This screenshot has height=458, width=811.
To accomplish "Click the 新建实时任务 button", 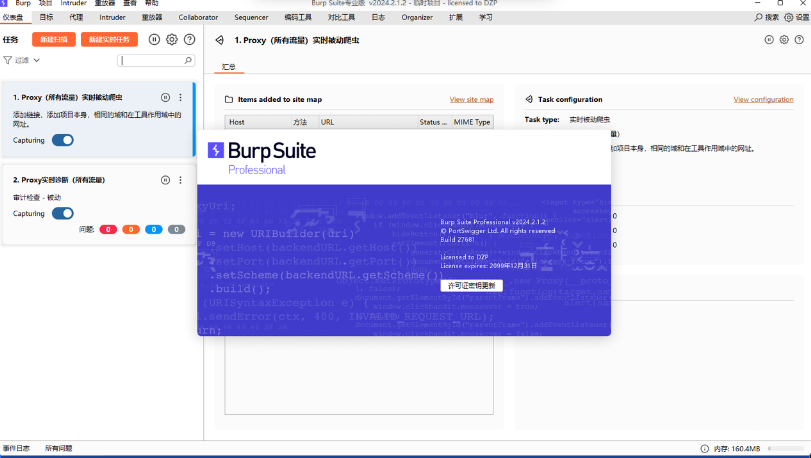I will coord(108,39).
